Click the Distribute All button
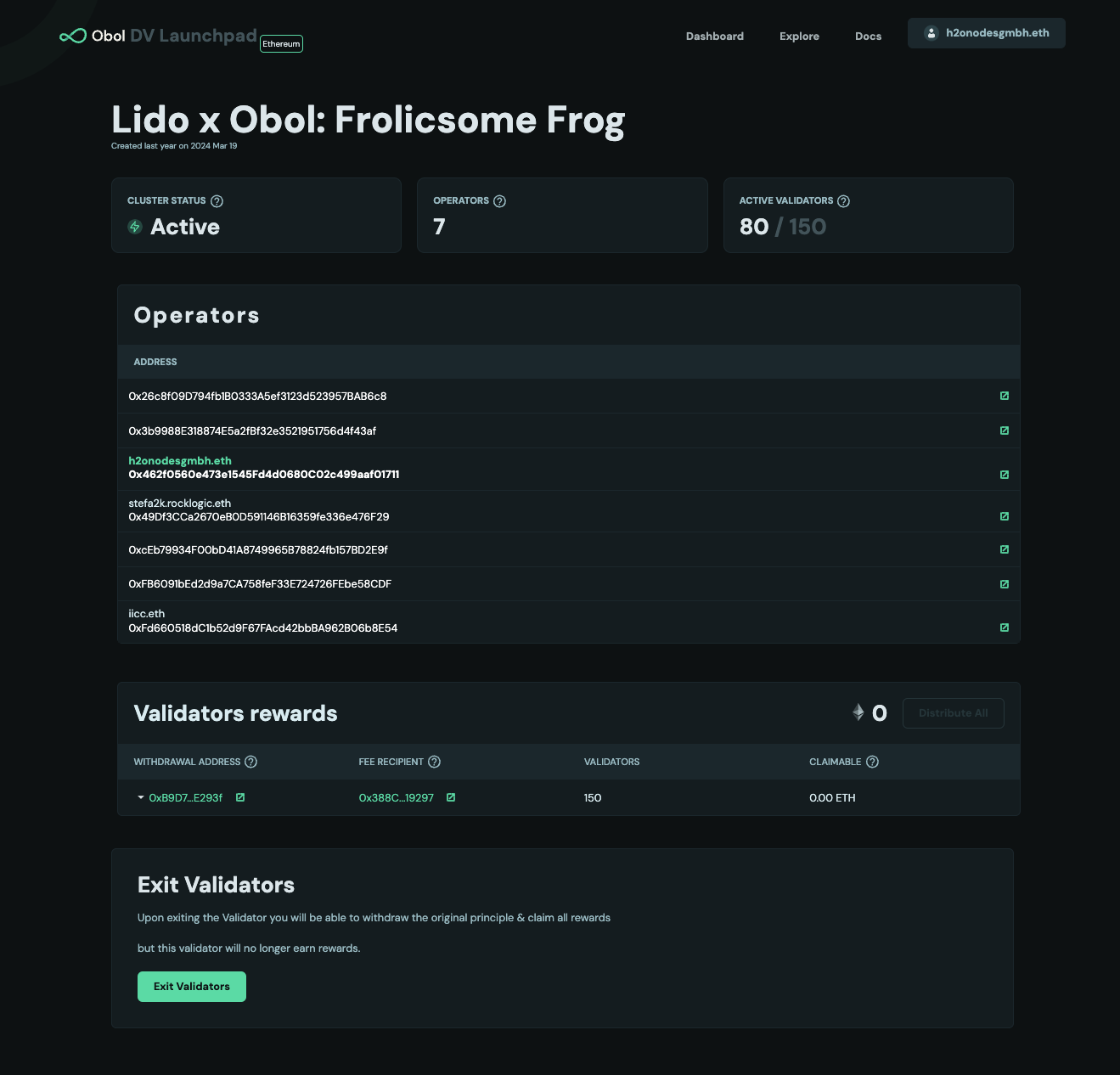Viewport: 1120px width, 1075px height. pyautogui.click(x=954, y=713)
